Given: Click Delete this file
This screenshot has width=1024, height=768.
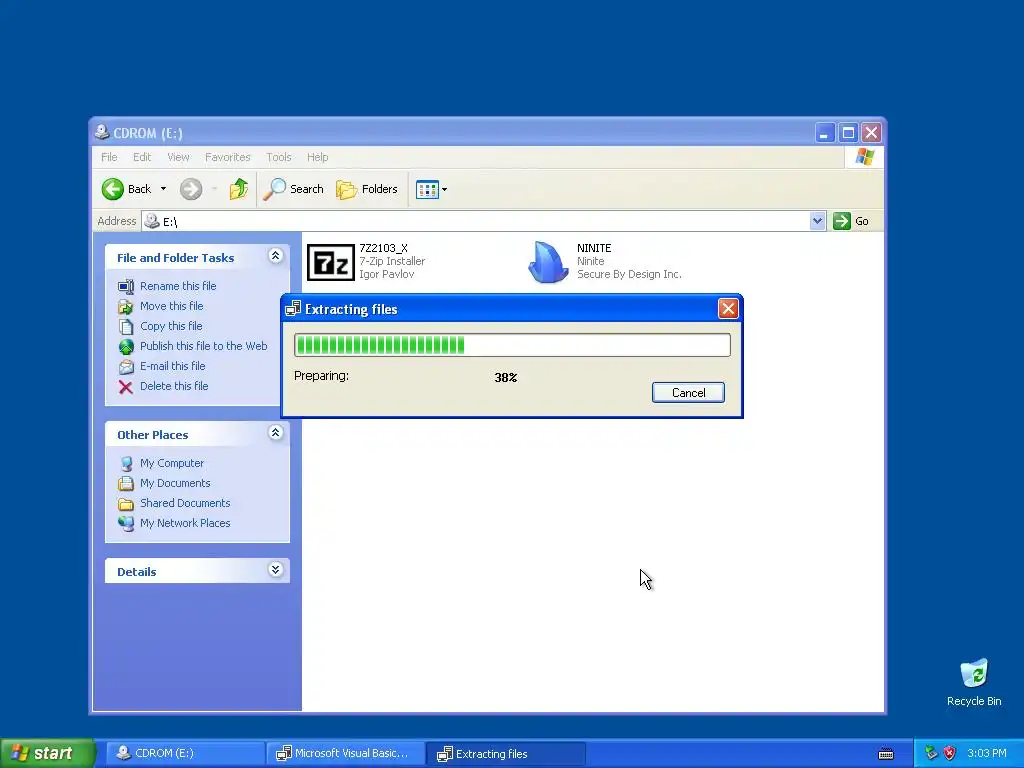Looking at the screenshot, I should click(x=174, y=386).
